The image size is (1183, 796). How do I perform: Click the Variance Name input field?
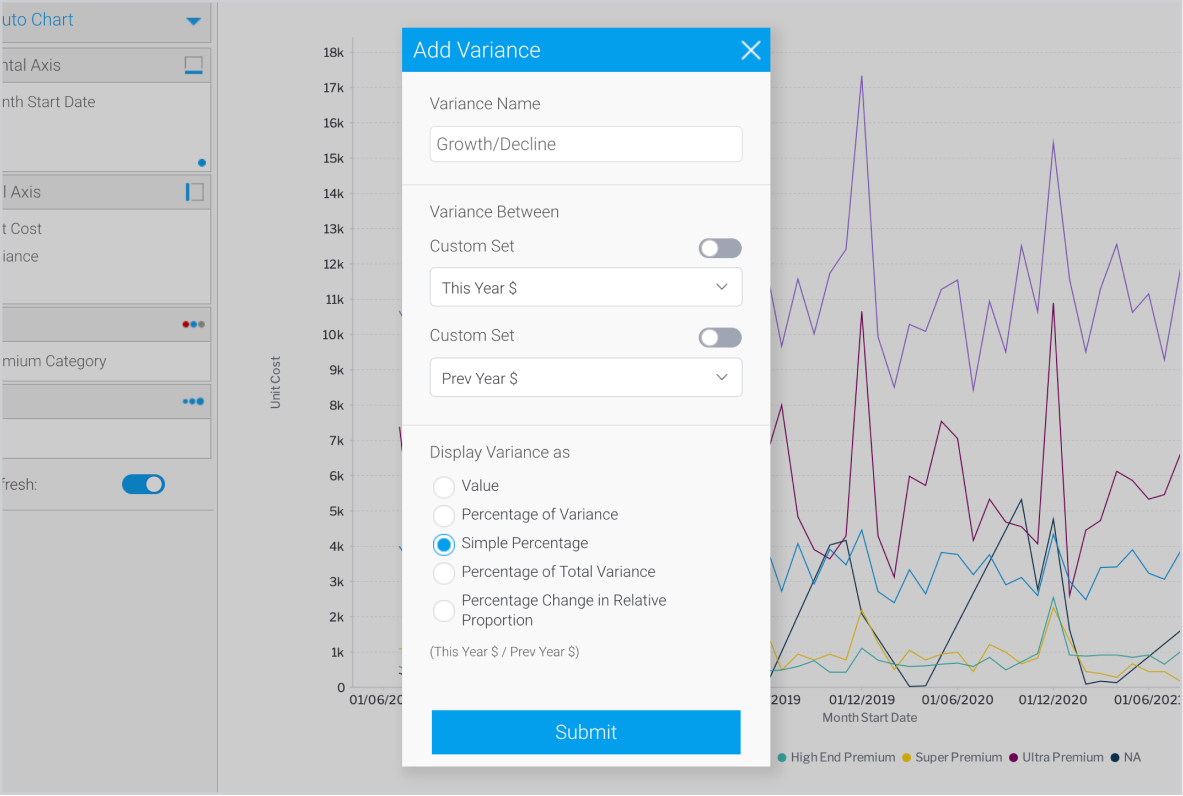(x=586, y=144)
